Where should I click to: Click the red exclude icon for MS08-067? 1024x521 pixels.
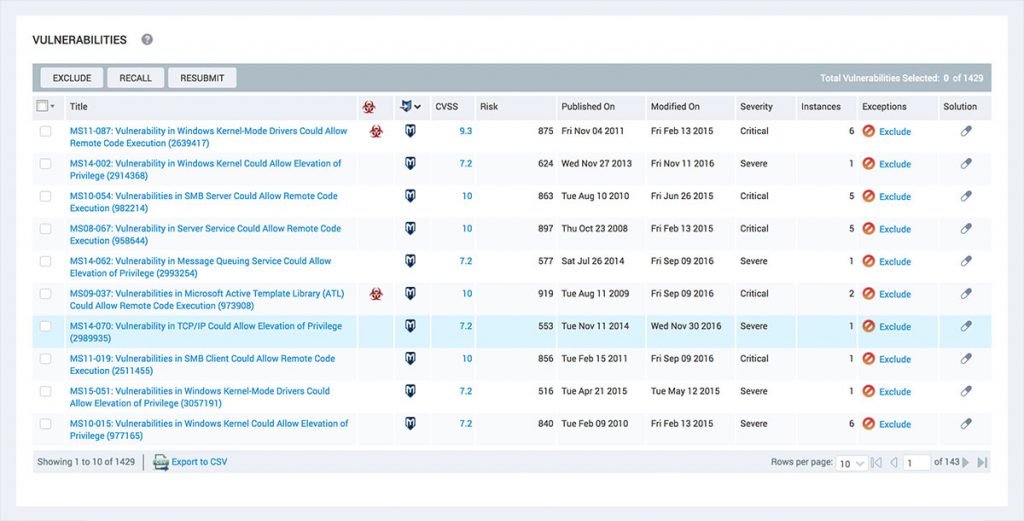[x=869, y=229]
